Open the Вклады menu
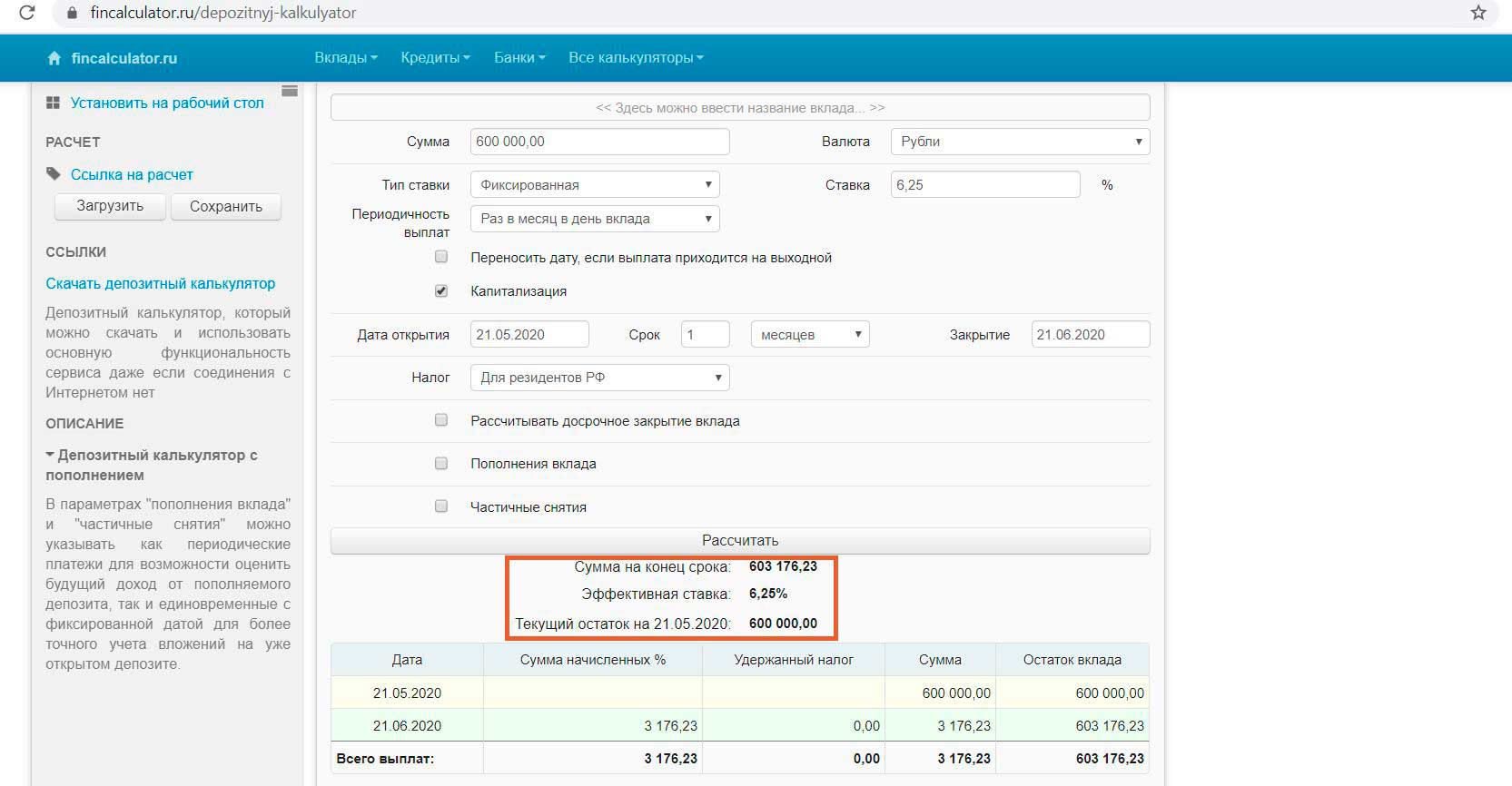Image resolution: width=1512 pixels, height=786 pixels. (x=346, y=57)
